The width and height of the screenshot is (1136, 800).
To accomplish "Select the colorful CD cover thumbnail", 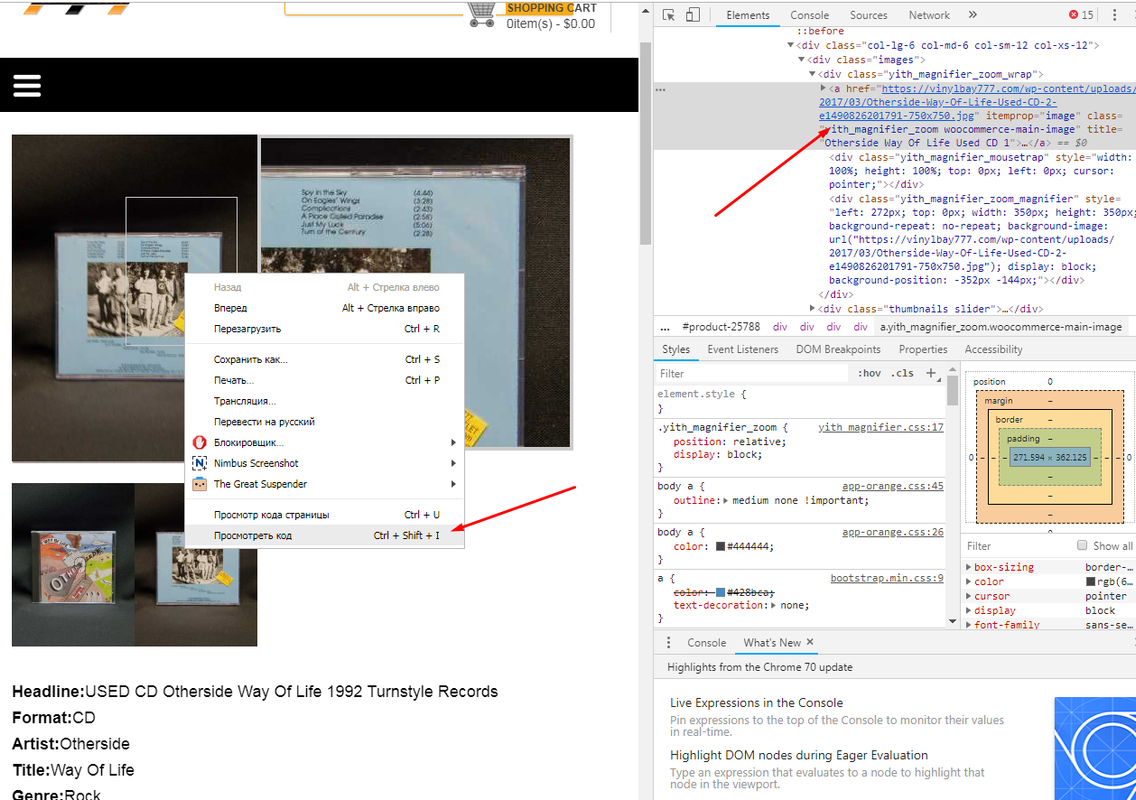I will point(73,564).
